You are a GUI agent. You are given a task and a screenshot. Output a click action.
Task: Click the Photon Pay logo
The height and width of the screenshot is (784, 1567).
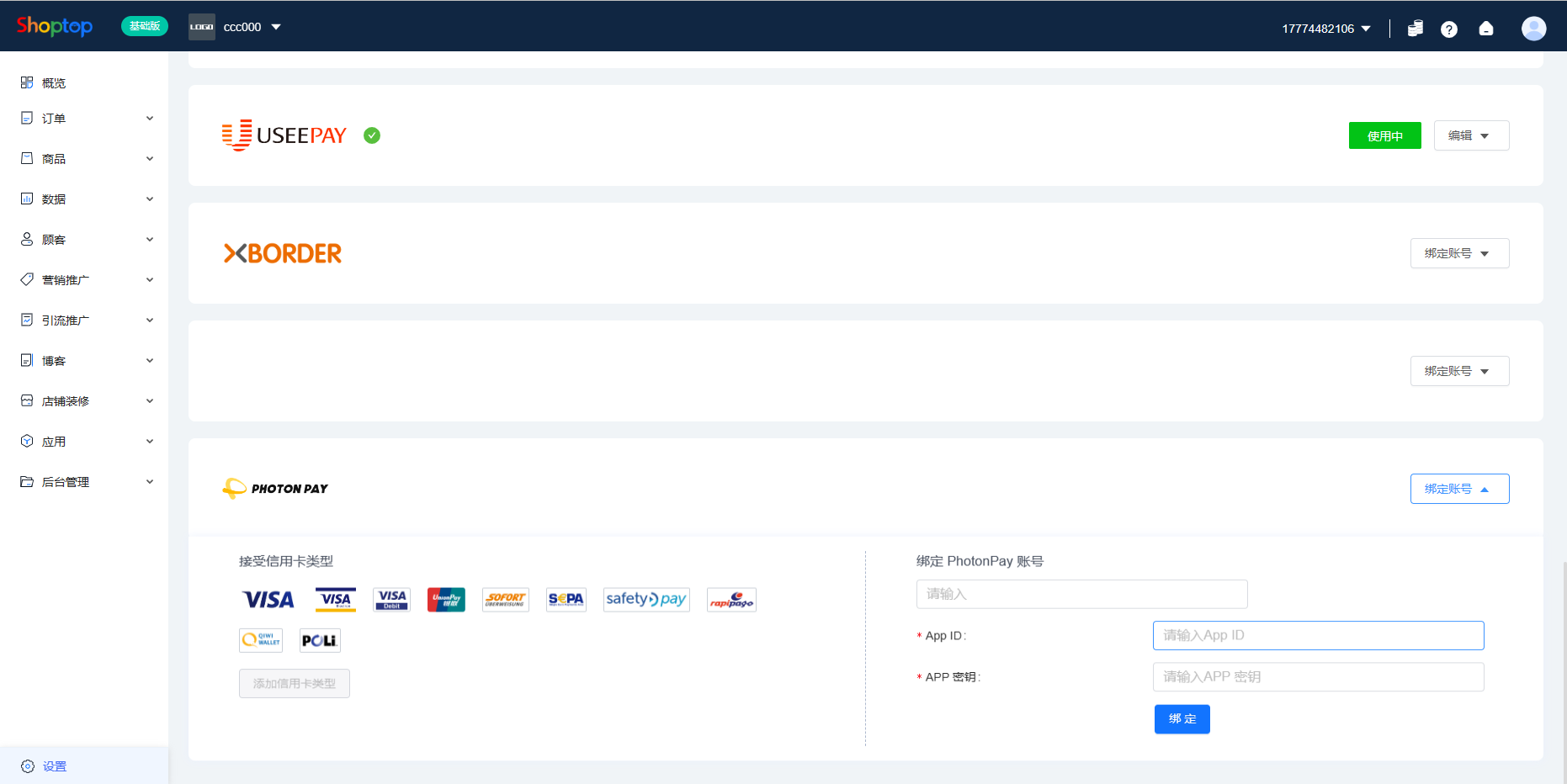tap(275, 489)
